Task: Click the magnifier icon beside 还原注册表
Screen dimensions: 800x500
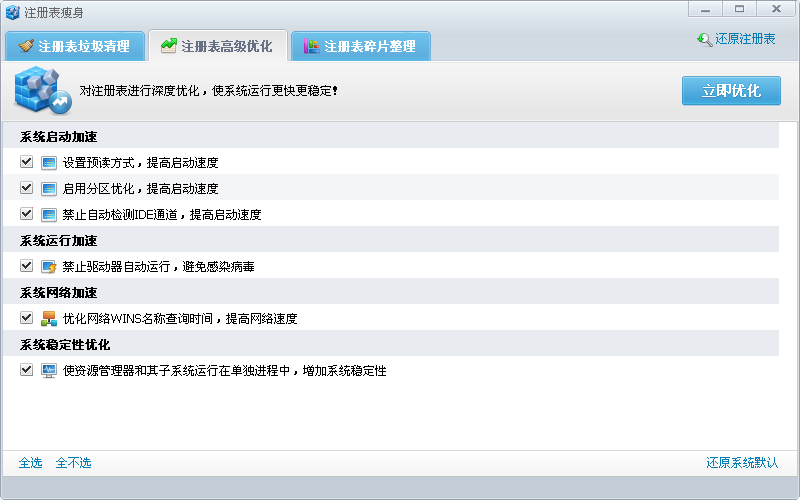Action: 705,39
